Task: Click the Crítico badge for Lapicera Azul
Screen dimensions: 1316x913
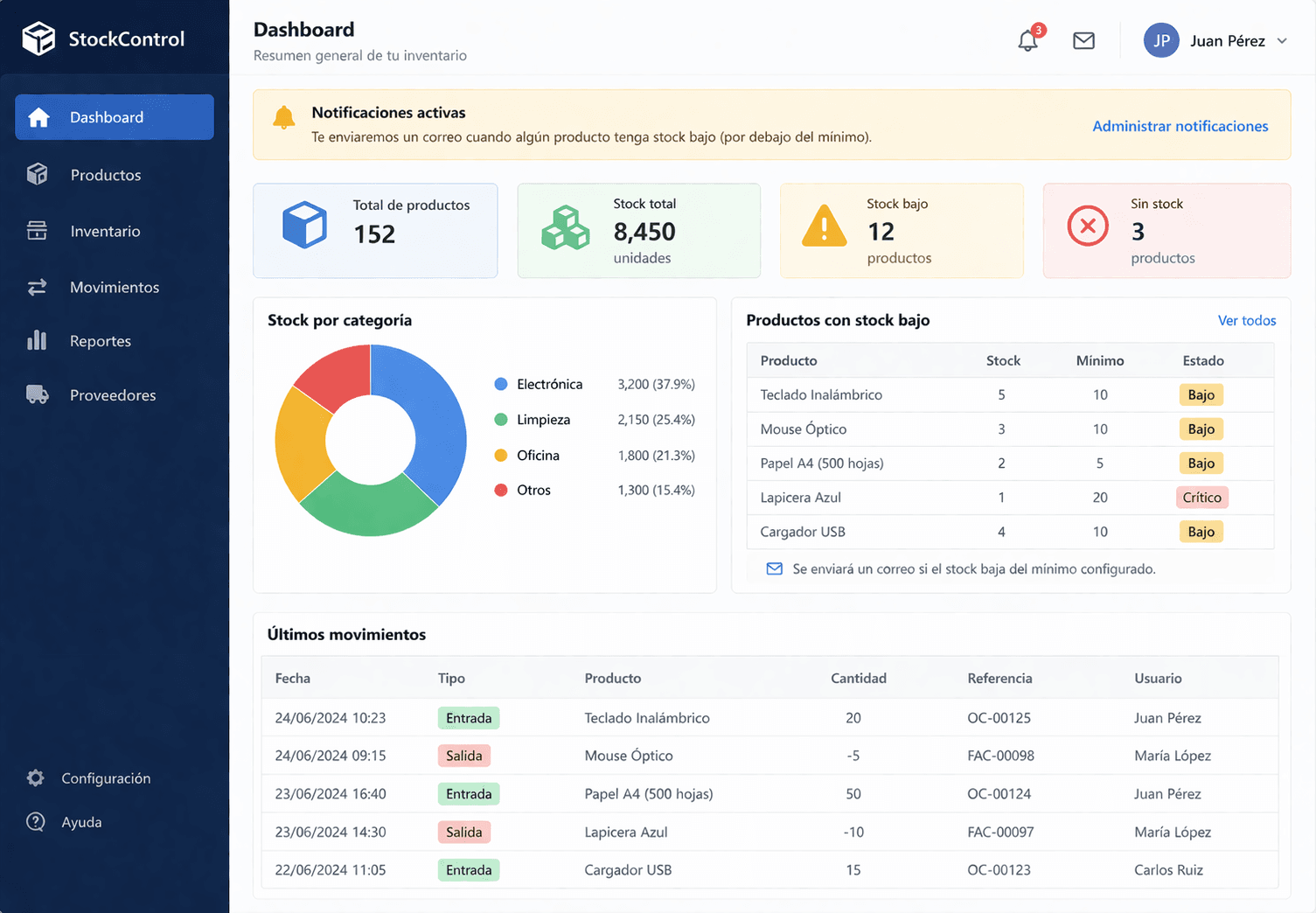Action: click(x=1201, y=497)
